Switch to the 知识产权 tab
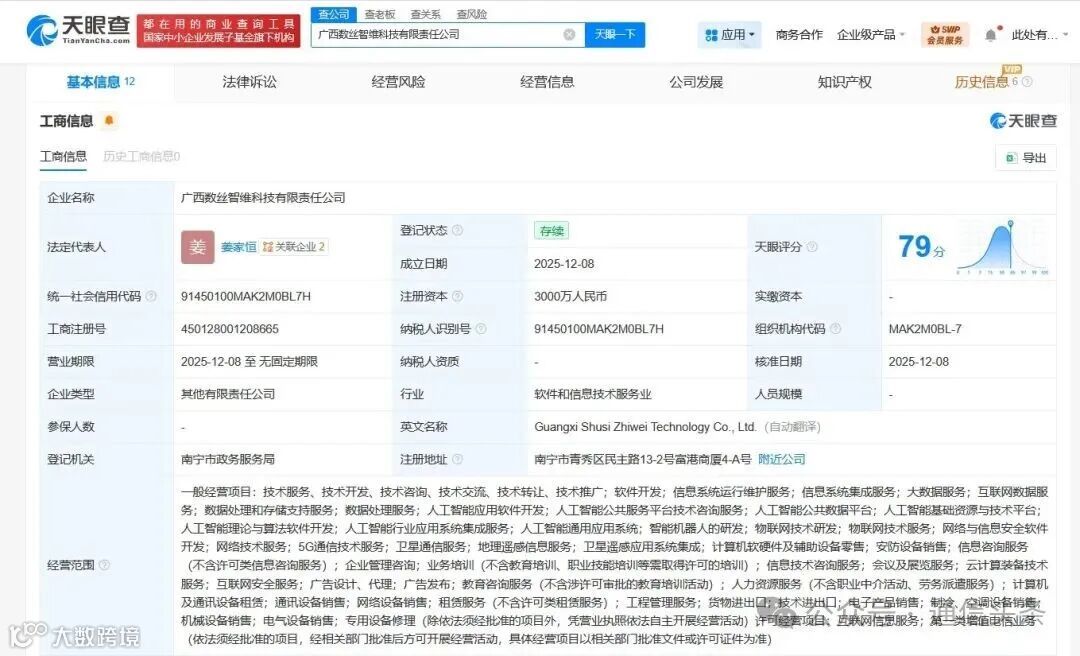Screen dimensions: 1080x656 pos(844,82)
